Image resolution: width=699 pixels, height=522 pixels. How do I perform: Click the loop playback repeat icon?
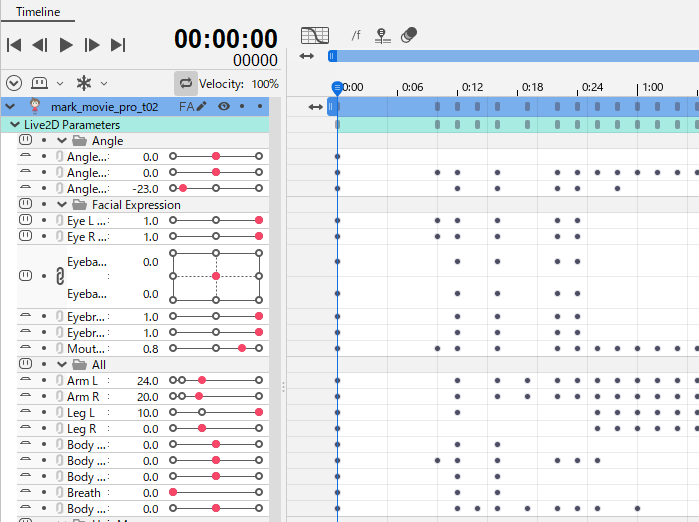(185, 83)
